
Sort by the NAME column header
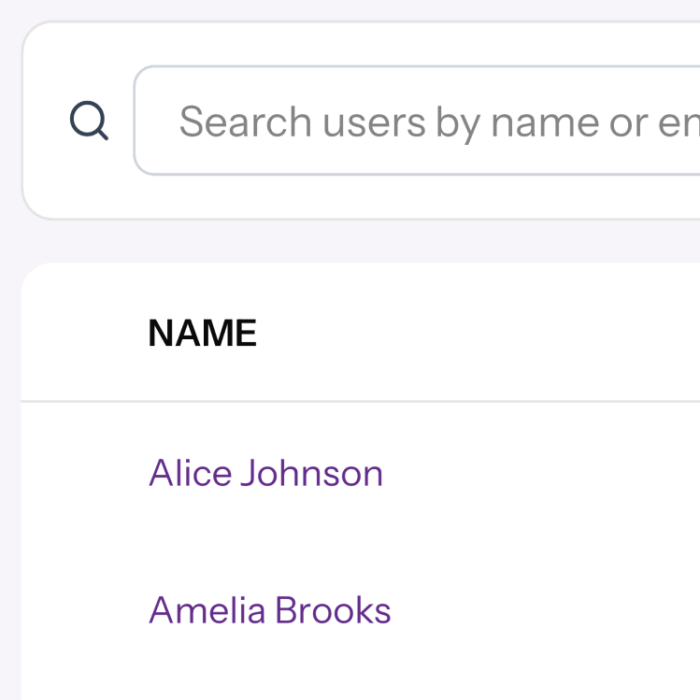[202, 333]
